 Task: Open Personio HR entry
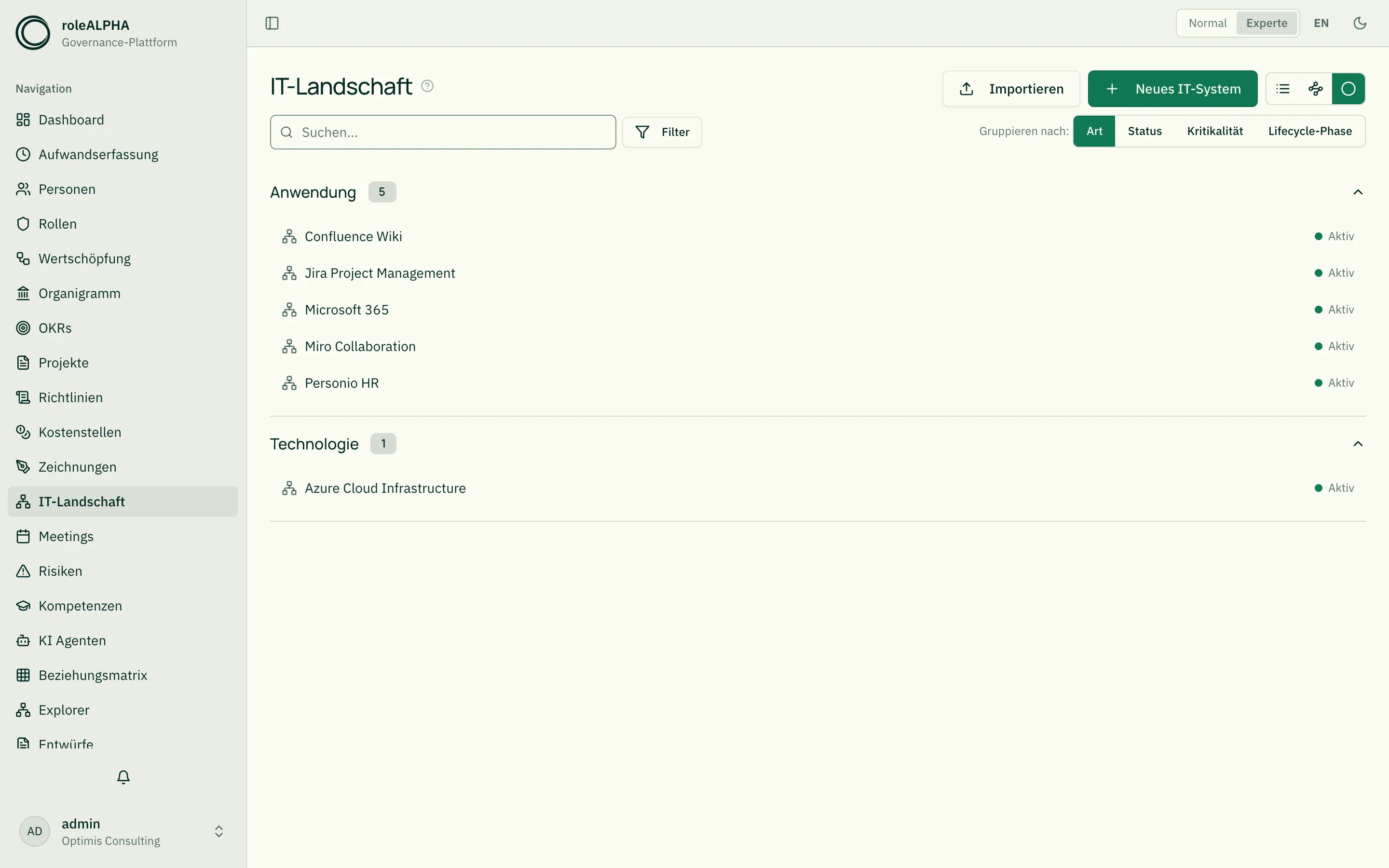pyautogui.click(x=817, y=383)
